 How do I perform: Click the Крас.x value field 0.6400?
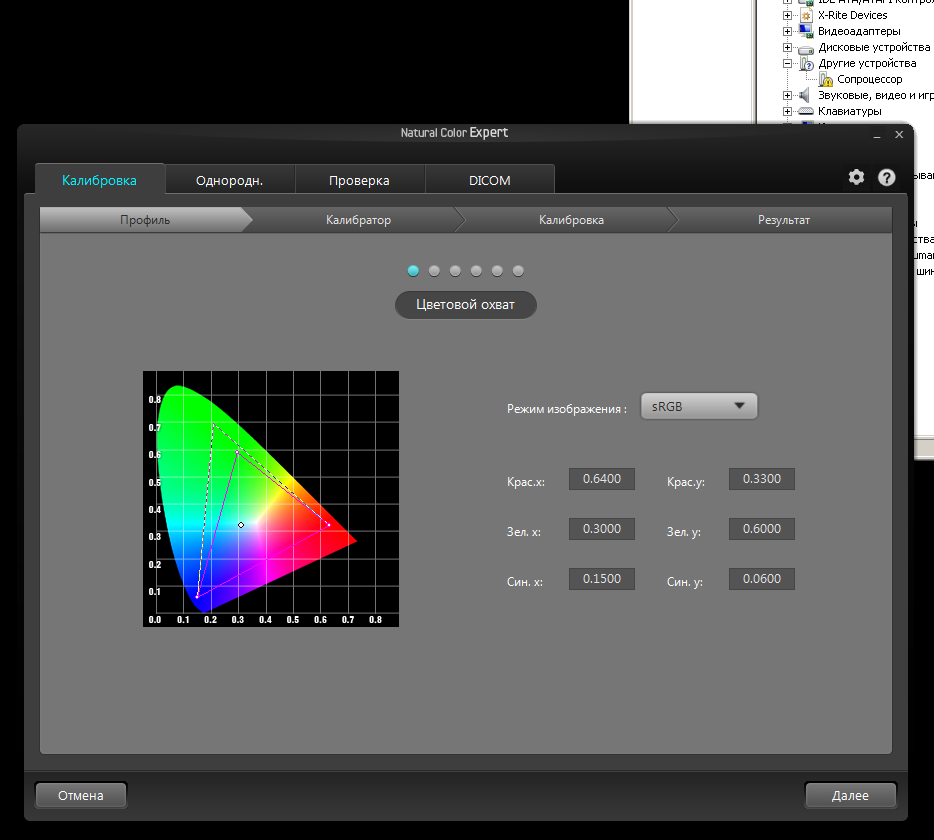[602, 479]
